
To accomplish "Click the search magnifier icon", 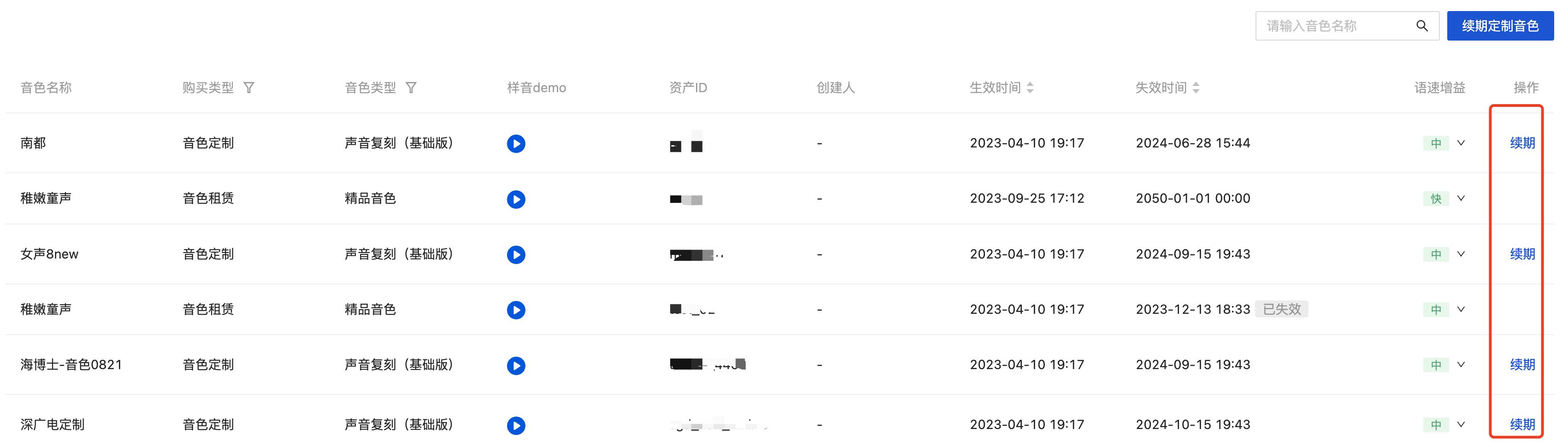I will [1421, 26].
